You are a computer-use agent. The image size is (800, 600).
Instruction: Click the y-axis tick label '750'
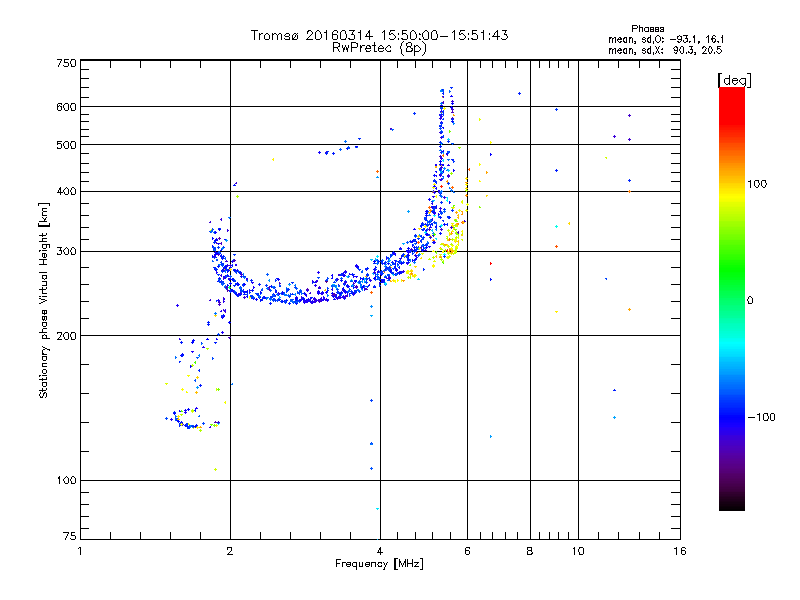coord(66,63)
